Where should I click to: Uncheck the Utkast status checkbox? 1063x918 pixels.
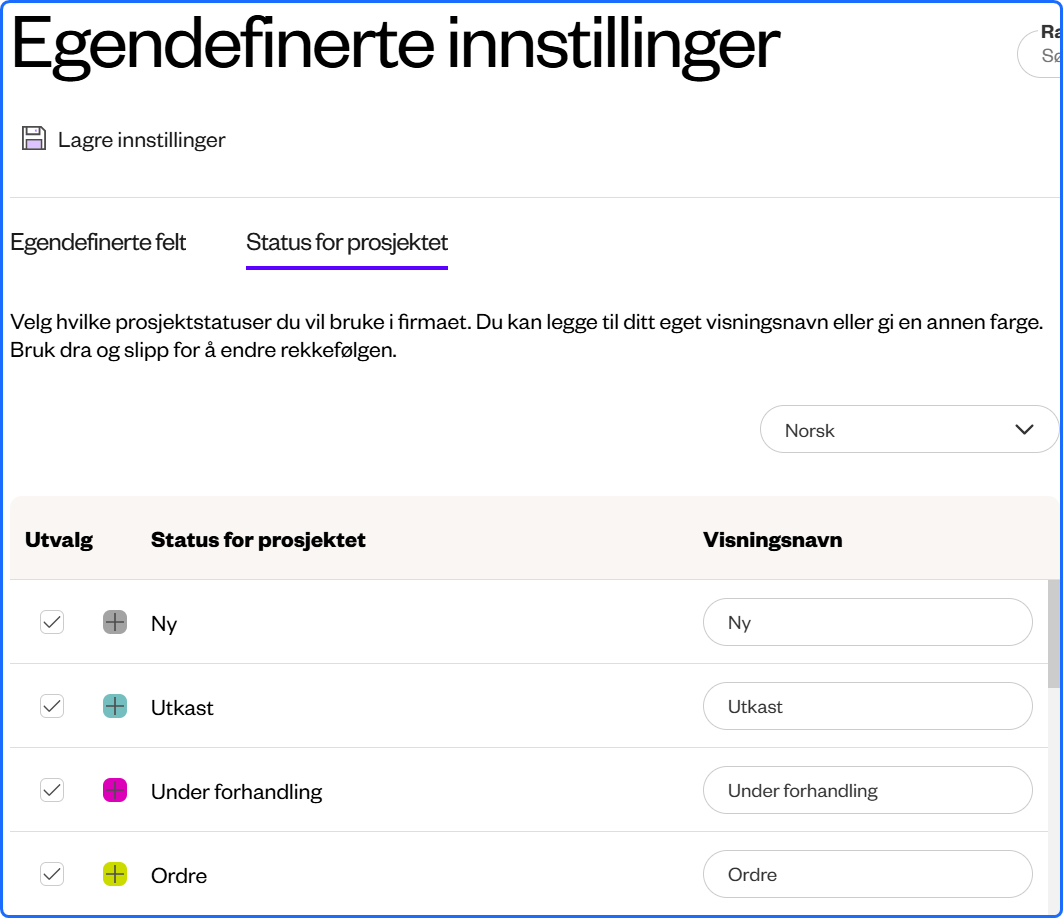52,706
